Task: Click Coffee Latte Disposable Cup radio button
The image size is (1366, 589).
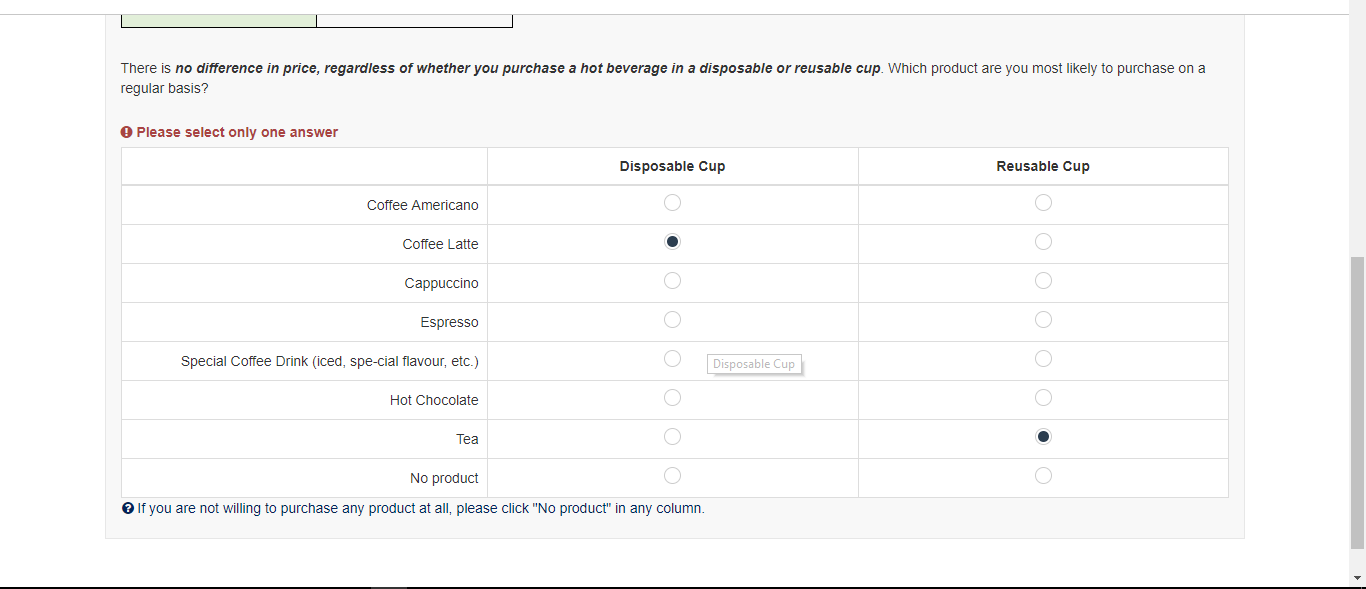Action: click(x=672, y=242)
